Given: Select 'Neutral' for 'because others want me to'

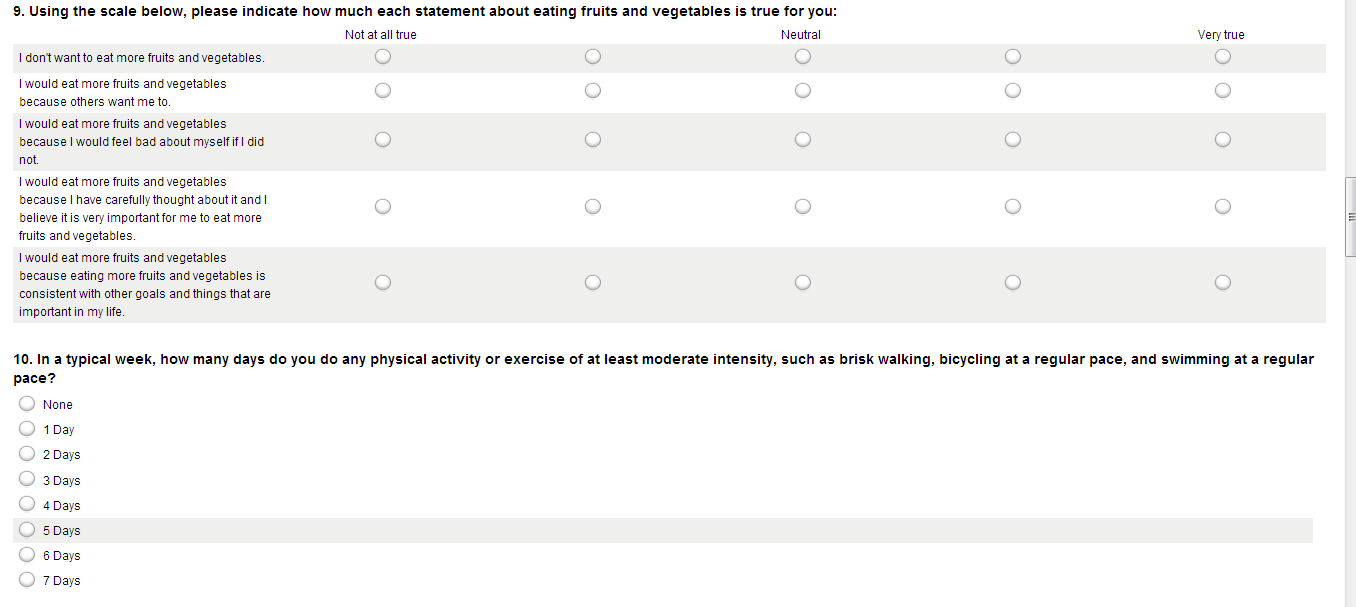Looking at the screenshot, I should [x=802, y=91].
